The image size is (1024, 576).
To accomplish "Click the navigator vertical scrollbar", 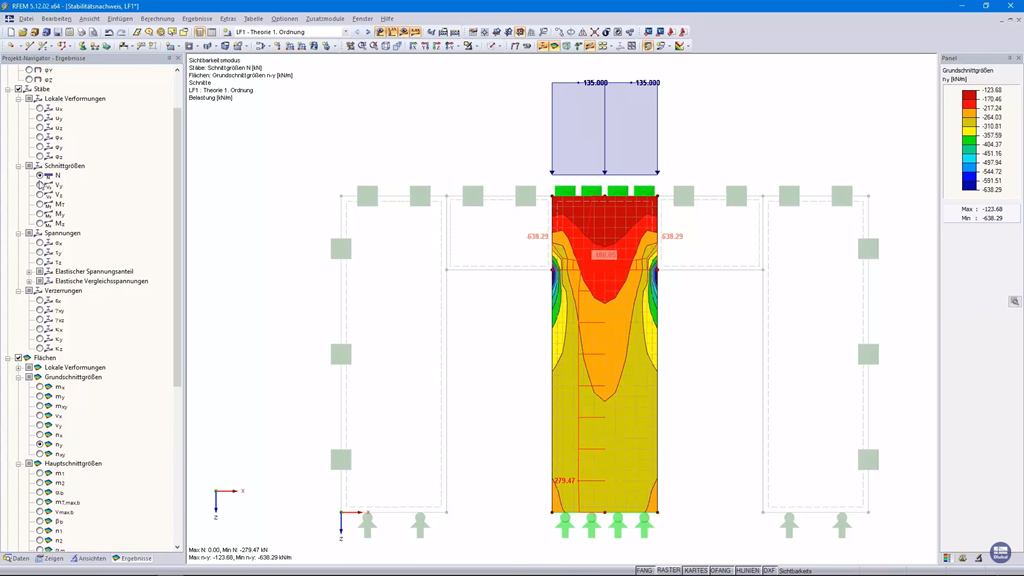I will 177,248.
